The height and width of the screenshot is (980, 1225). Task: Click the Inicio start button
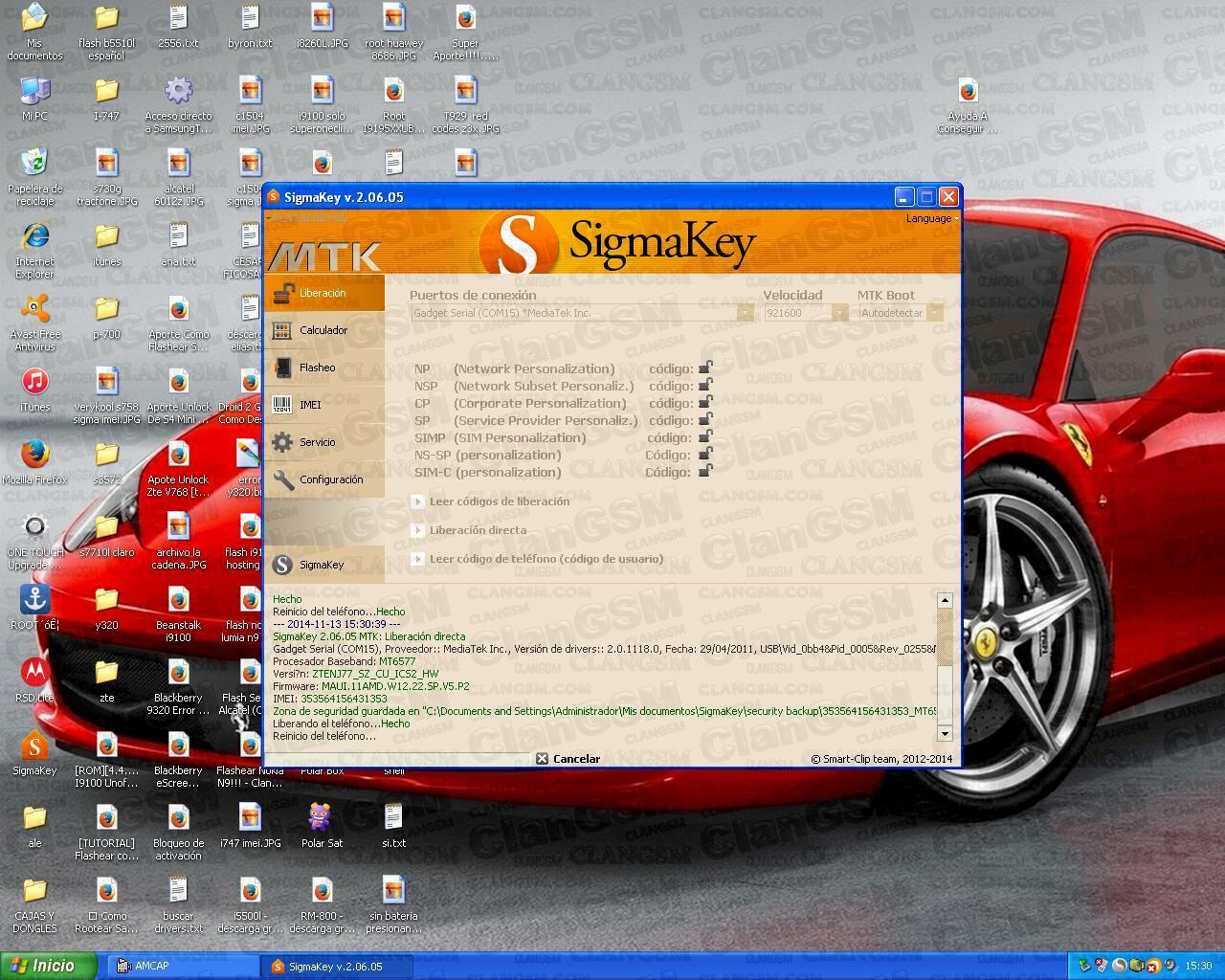pyautogui.click(x=48, y=966)
